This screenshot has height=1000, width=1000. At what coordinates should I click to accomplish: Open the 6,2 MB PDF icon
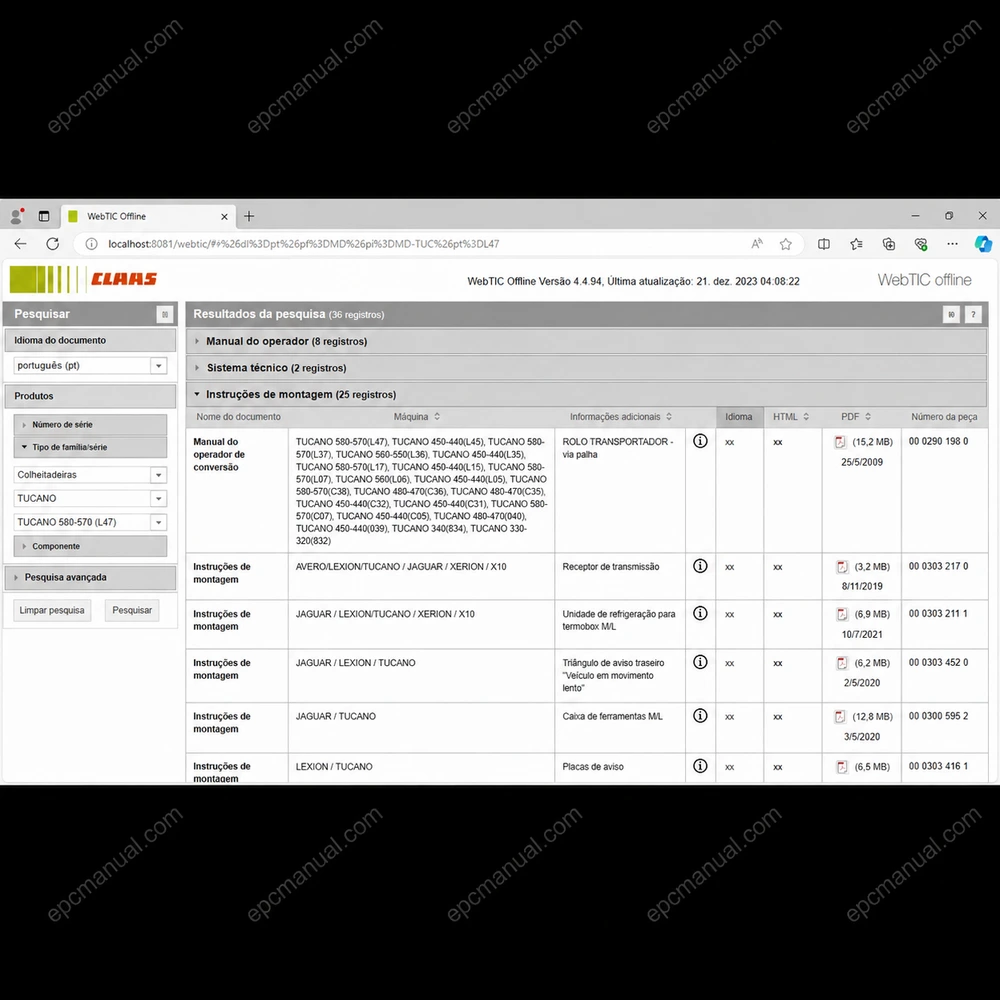coord(842,663)
